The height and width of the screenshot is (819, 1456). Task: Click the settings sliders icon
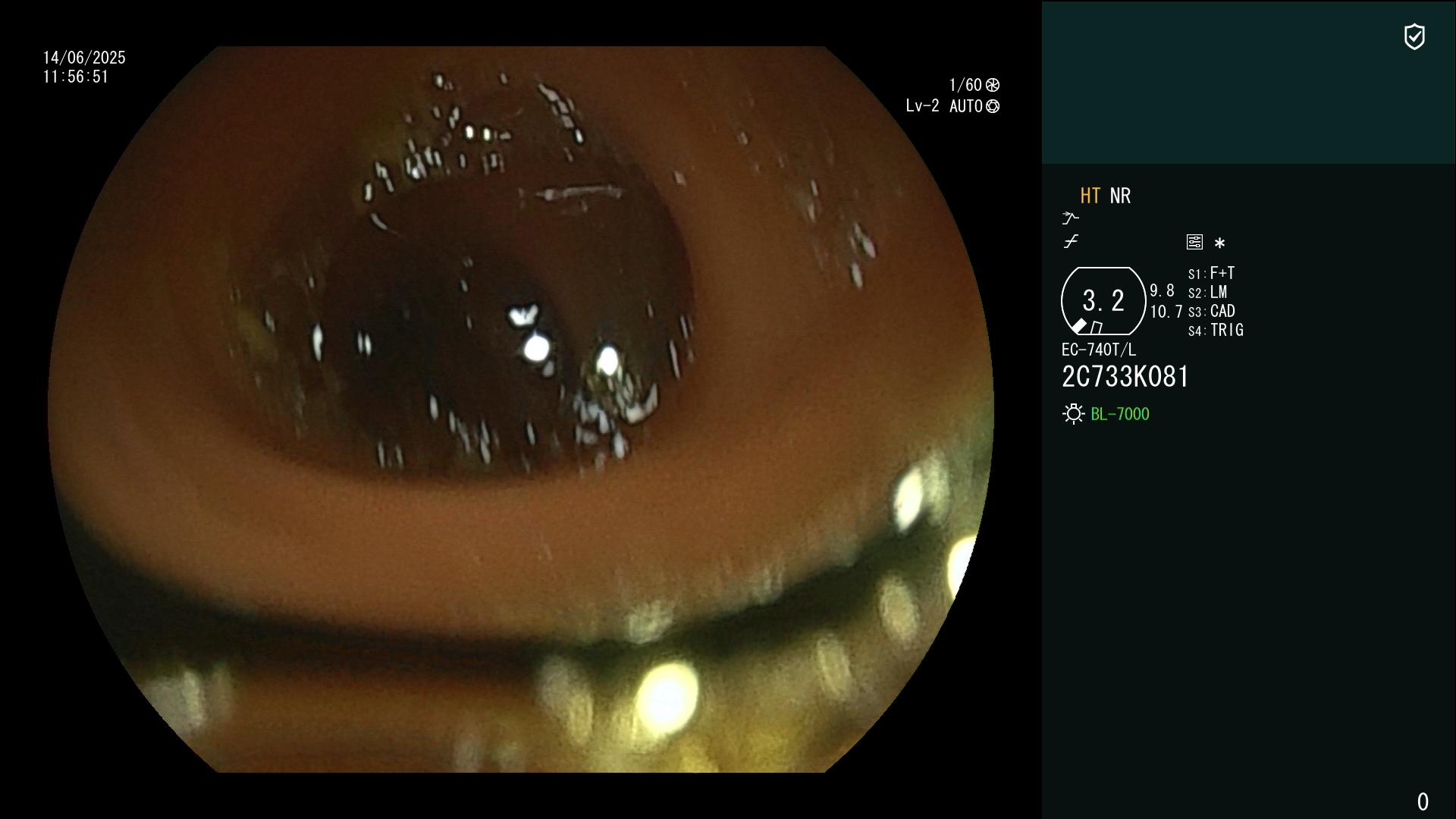[x=1194, y=242]
